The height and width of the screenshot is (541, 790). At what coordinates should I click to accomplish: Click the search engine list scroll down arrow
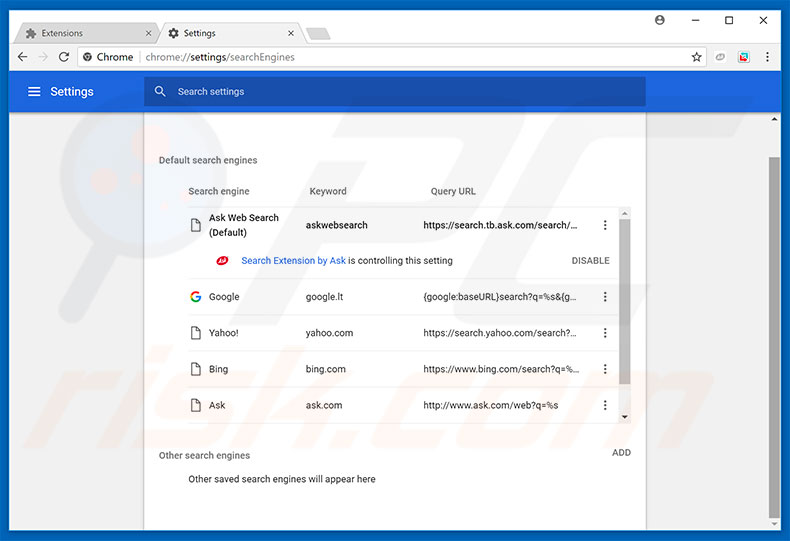coord(625,417)
